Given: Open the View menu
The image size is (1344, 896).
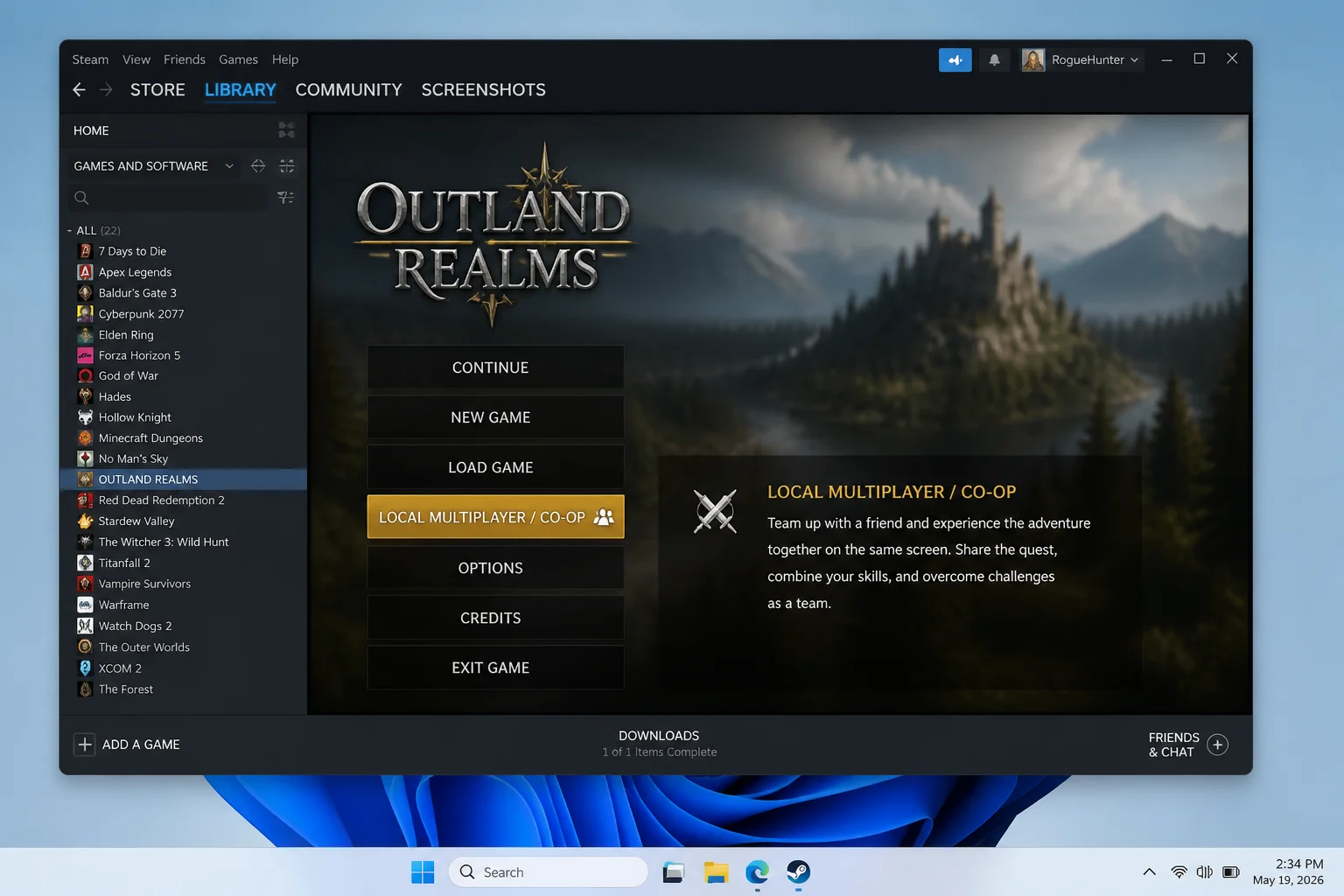Looking at the screenshot, I should pyautogui.click(x=136, y=59).
